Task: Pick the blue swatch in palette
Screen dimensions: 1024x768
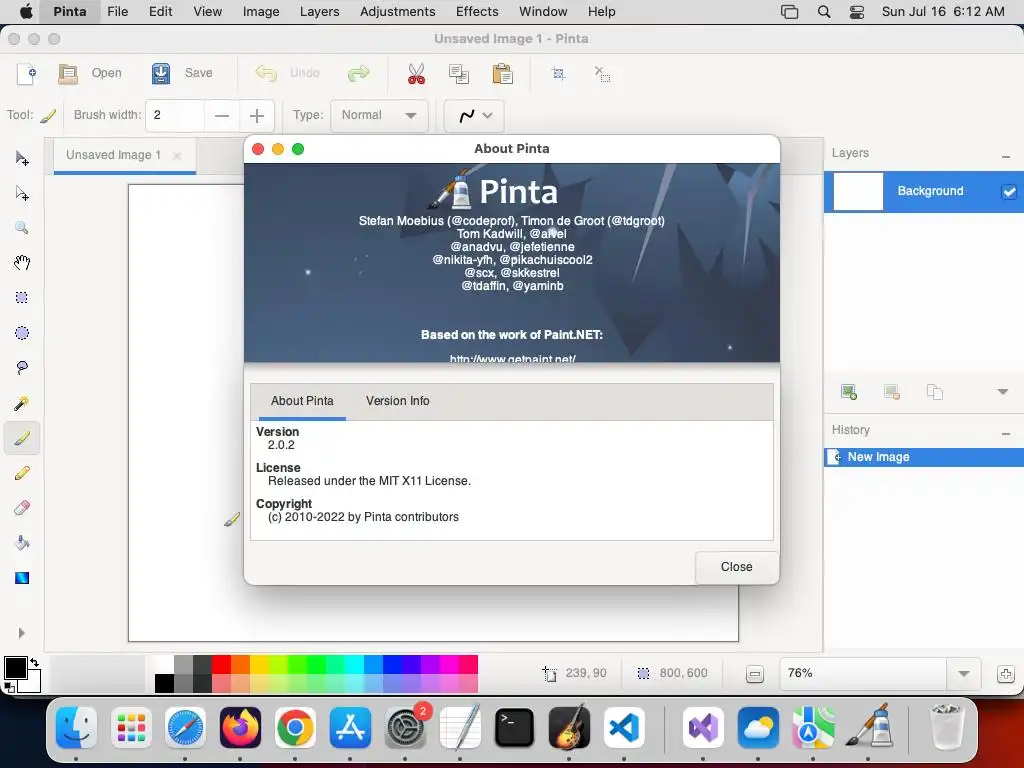Action: 392,664
